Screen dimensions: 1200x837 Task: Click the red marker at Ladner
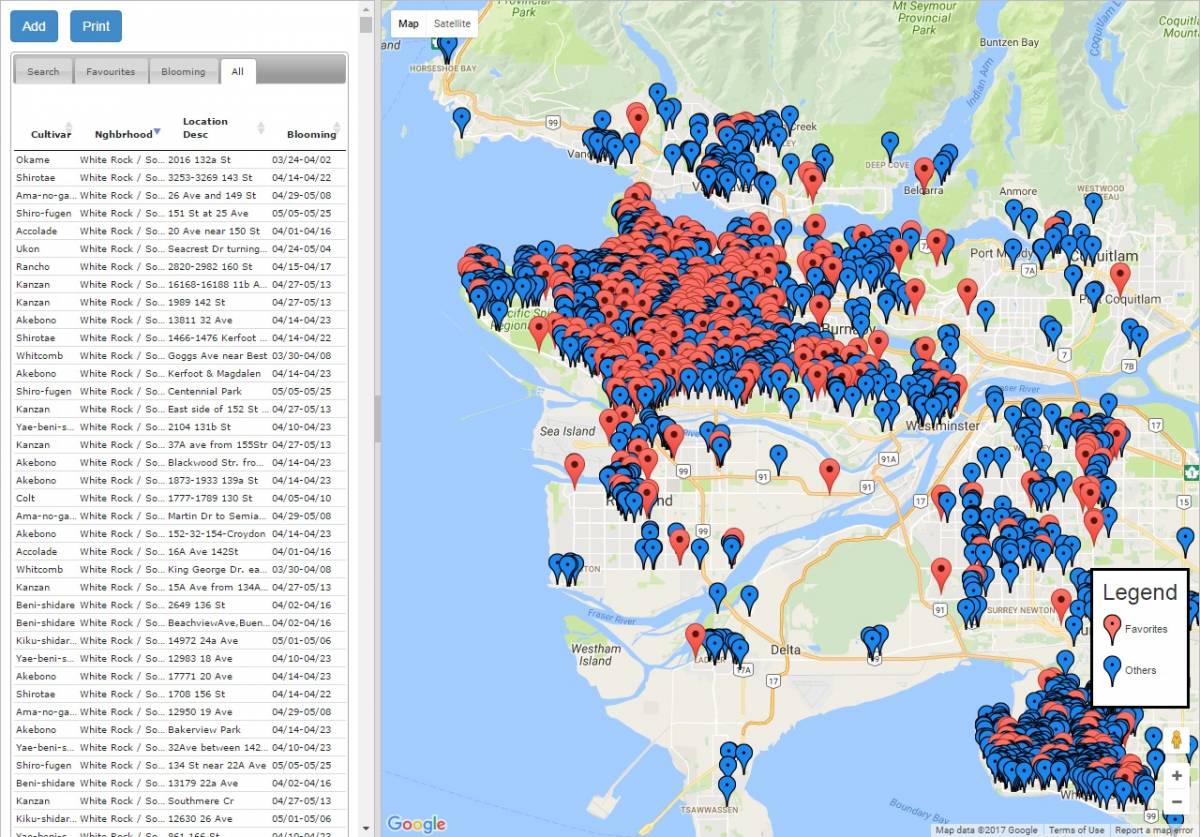pyautogui.click(x=695, y=639)
